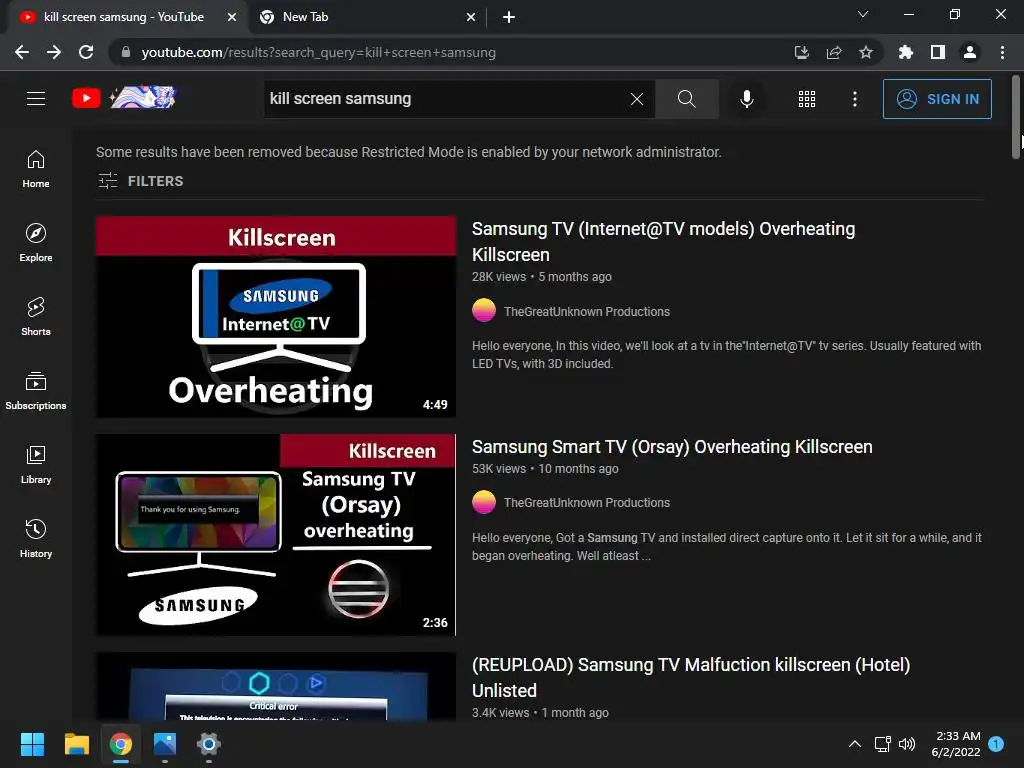Clear the search box with the X icon
Viewport: 1024px width, 768px height.
pyautogui.click(x=637, y=99)
